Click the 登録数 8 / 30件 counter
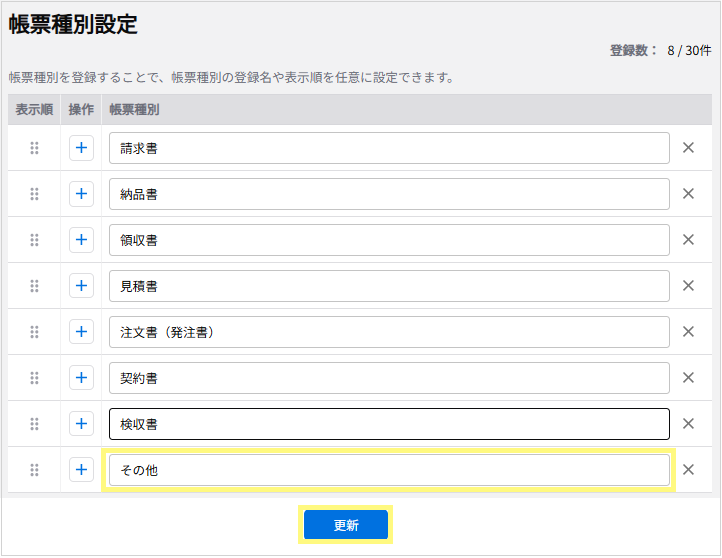Screen dimensions: 722x558 660,50
